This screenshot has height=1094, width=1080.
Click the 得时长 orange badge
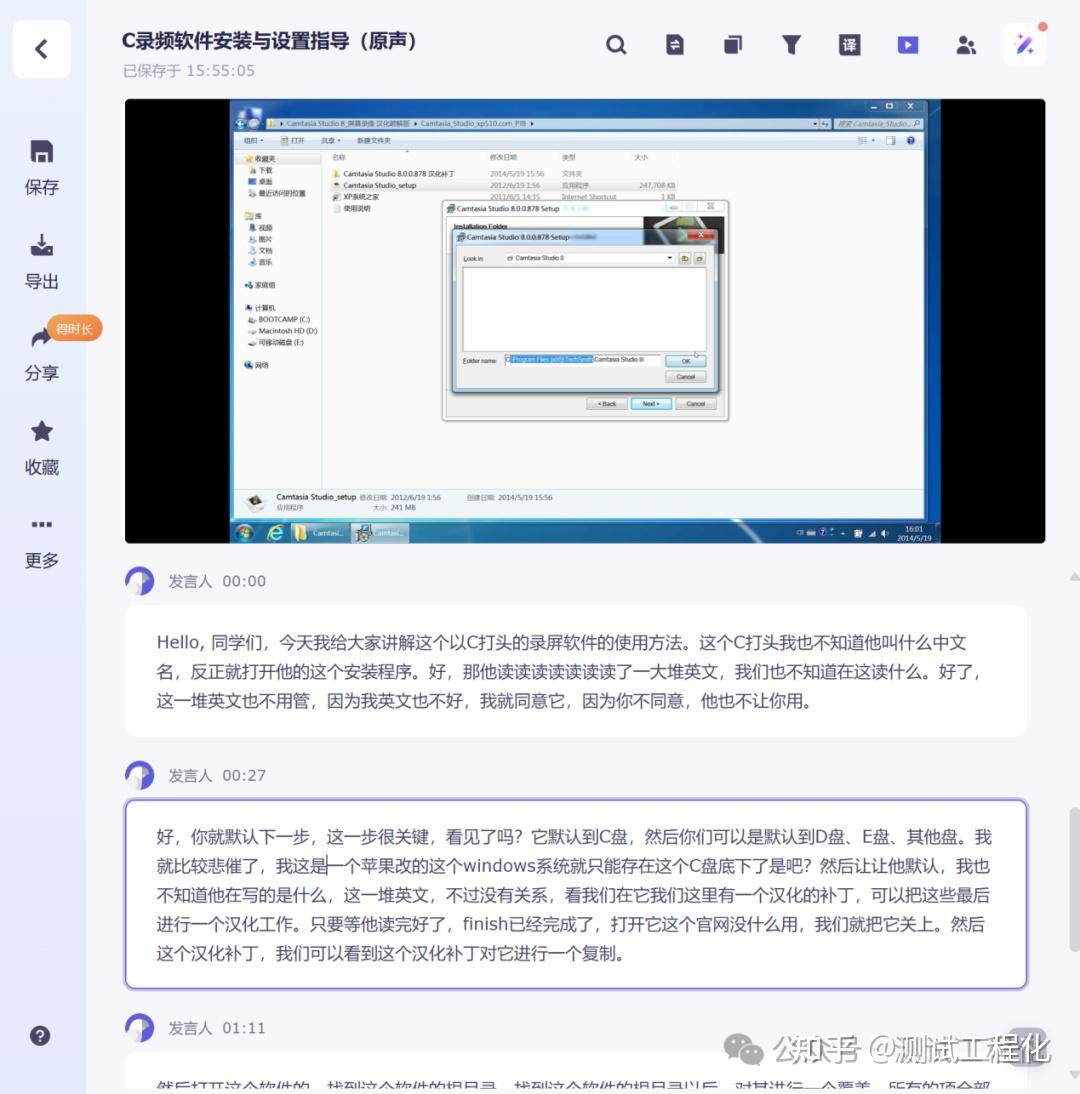[75, 328]
